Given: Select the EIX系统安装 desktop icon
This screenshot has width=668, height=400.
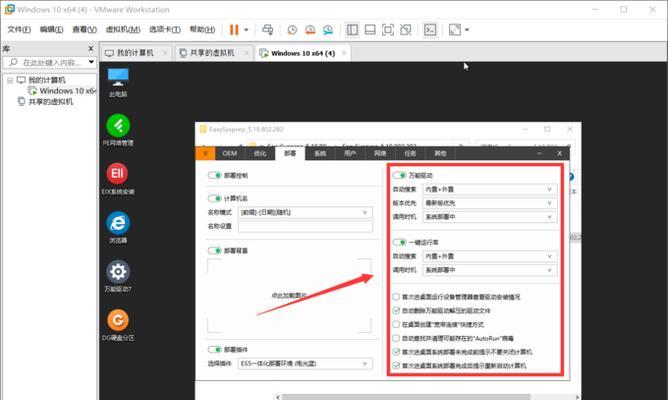Looking at the screenshot, I should point(118,179).
